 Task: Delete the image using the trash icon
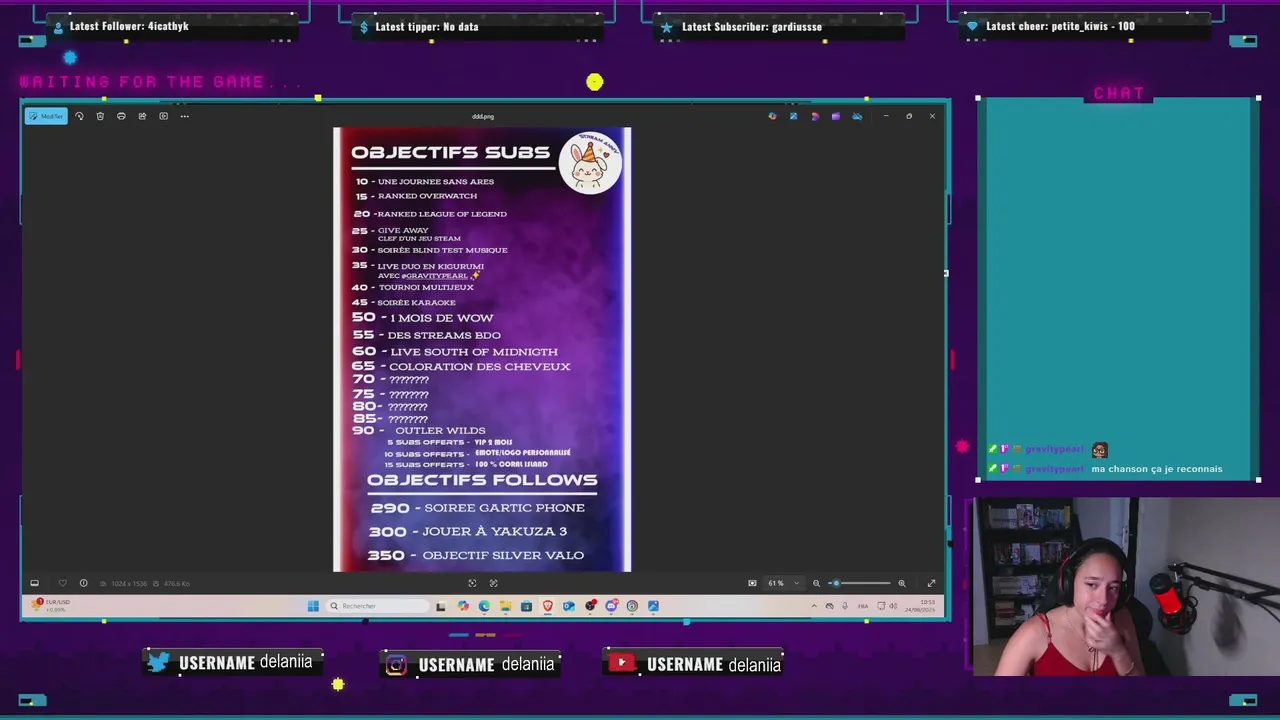tap(100, 116)
